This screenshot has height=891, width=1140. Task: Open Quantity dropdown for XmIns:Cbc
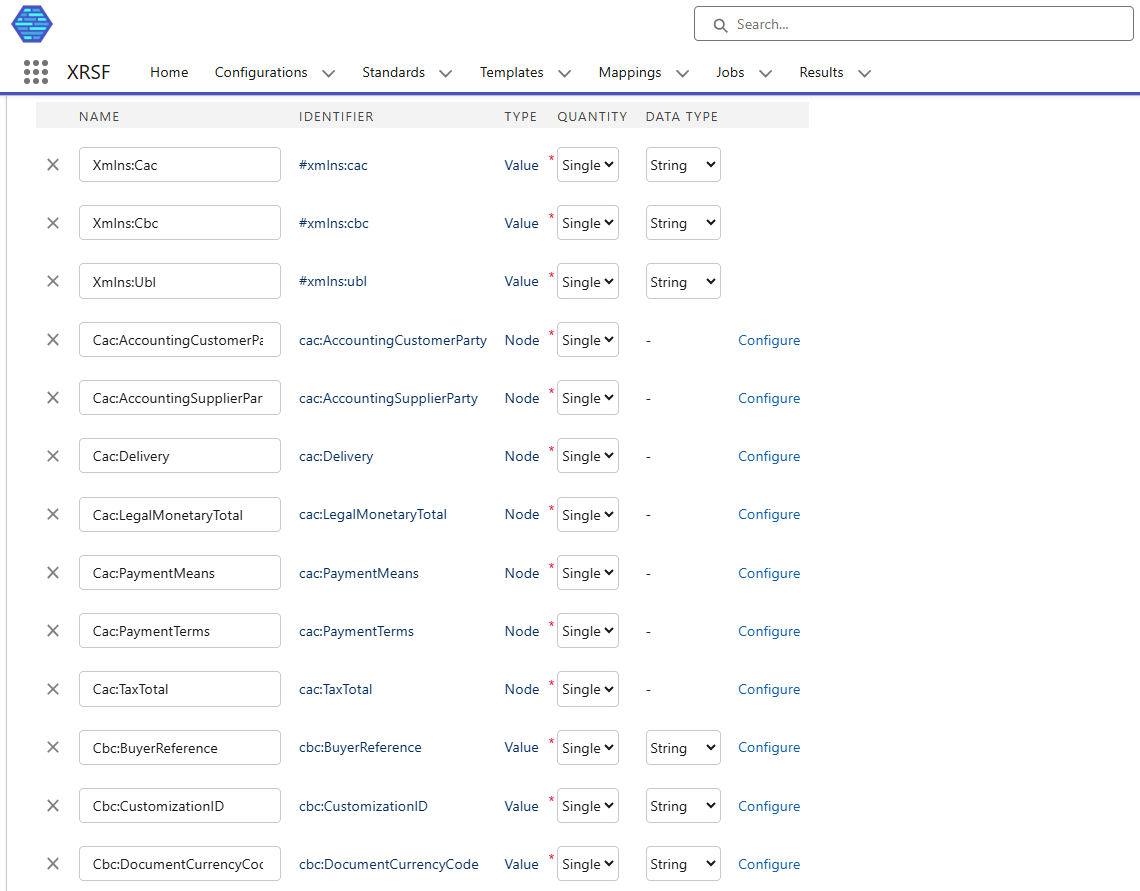[587, 223]
